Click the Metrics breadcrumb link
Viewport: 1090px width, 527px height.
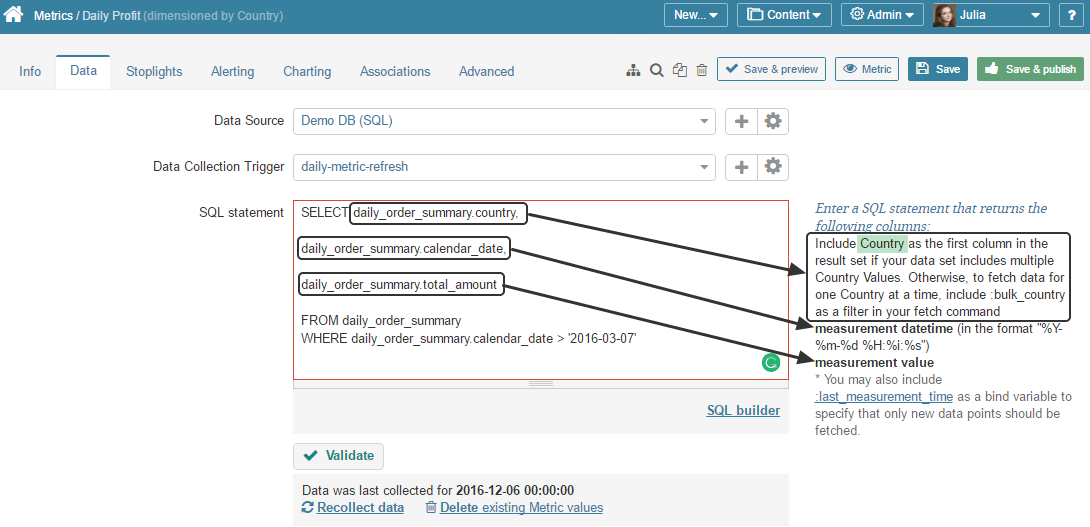tap(53, 15)
